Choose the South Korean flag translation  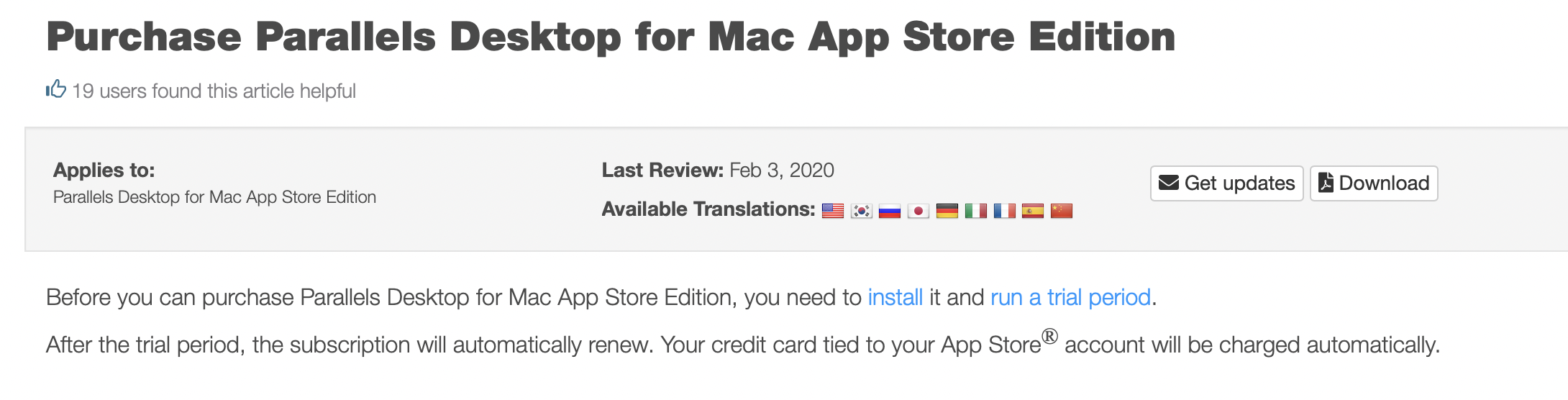[x=861, y=211]
